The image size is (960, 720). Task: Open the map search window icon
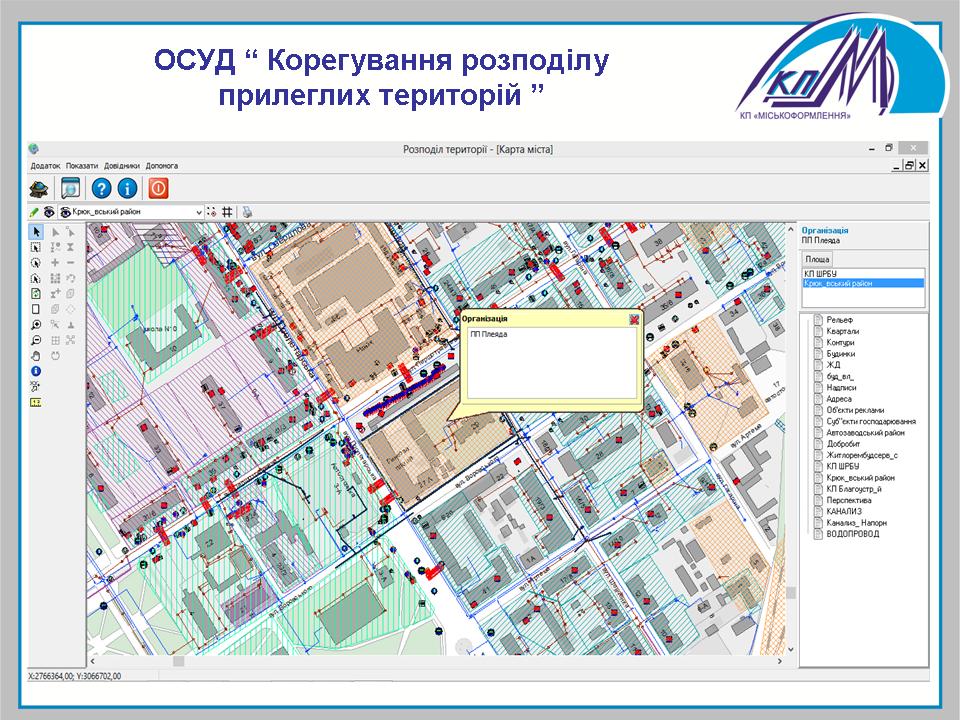tap(70, 188)
